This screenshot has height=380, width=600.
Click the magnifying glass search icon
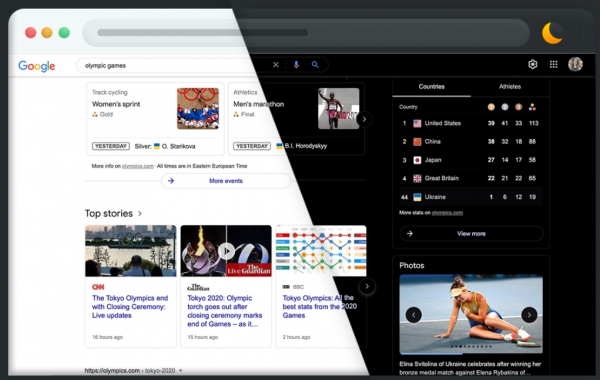(x=315, y=65)
